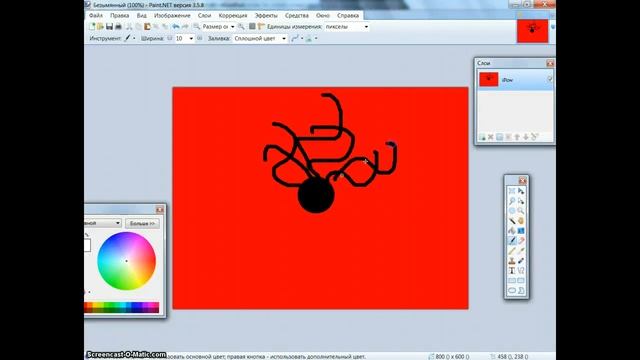The height and width of the screenshot is (360, 640).
Task: Click the Redo arrow icon
Action: point(185,27)
